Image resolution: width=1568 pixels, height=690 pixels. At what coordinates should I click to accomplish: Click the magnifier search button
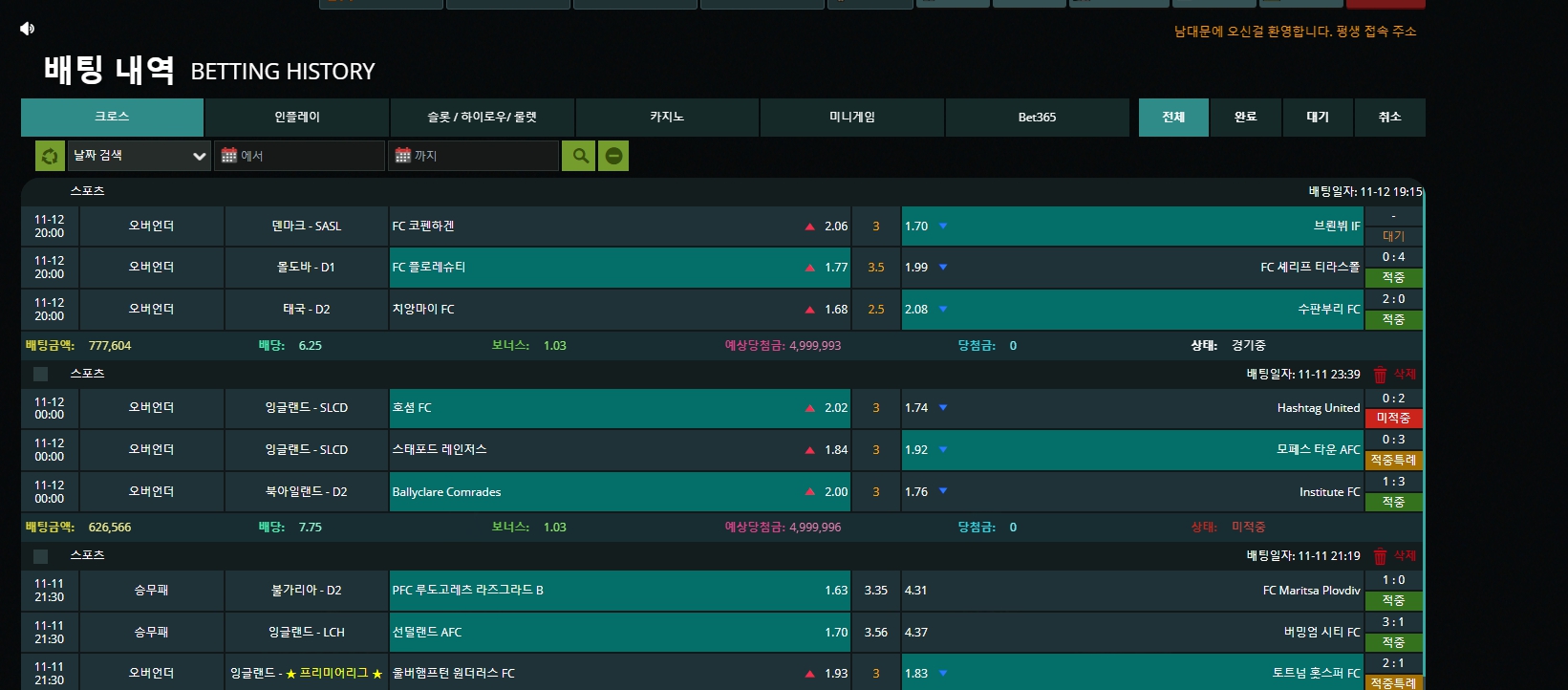coord(579,156)
